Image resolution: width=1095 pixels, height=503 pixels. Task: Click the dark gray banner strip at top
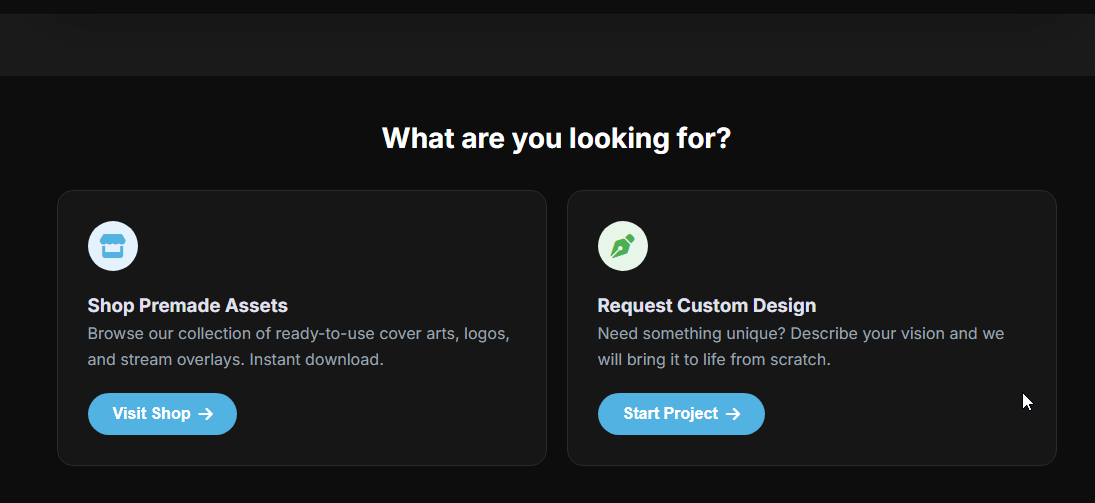click(x=547, y=45)
